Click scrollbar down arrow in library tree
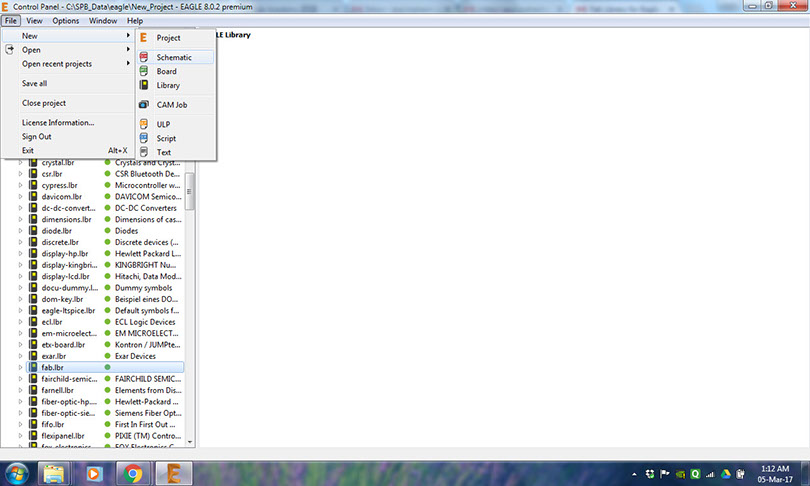The height and width of the screenshot is (486, 810). click(190, 442)
